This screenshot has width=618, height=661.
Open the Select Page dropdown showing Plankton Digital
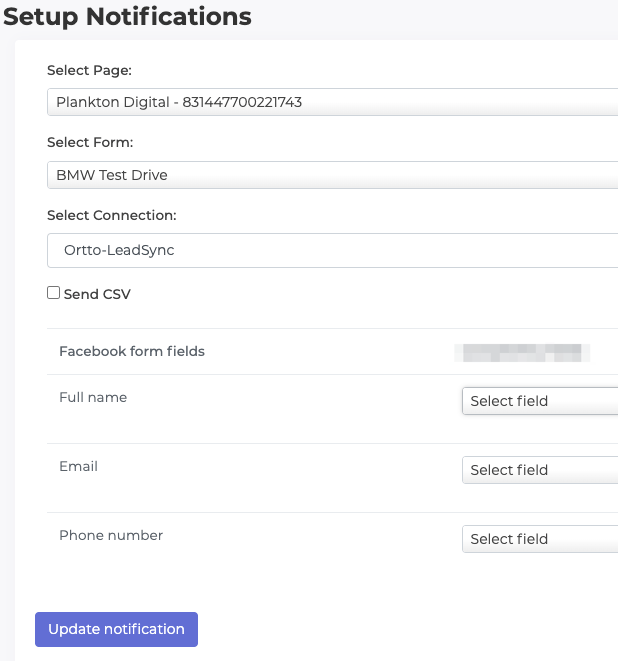[333, 102]
